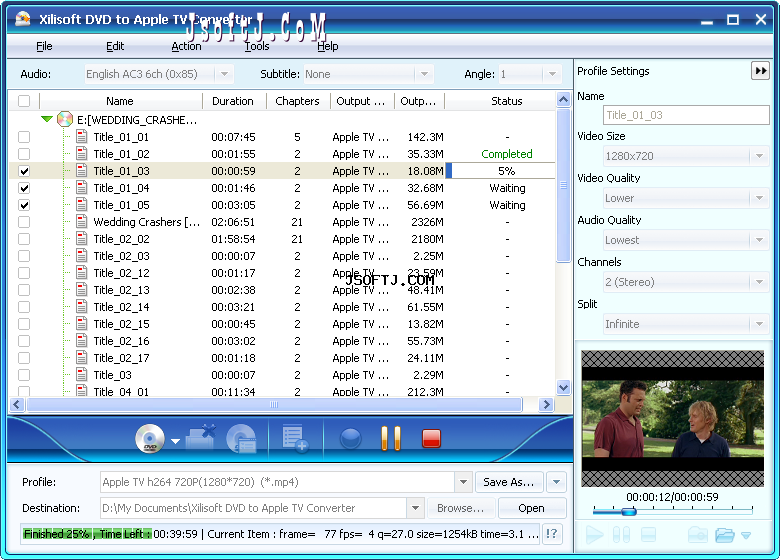Open the snapshot folder icon
This screenshot has height=560, width=780.
pyautogui.click(x=725, y=535)
